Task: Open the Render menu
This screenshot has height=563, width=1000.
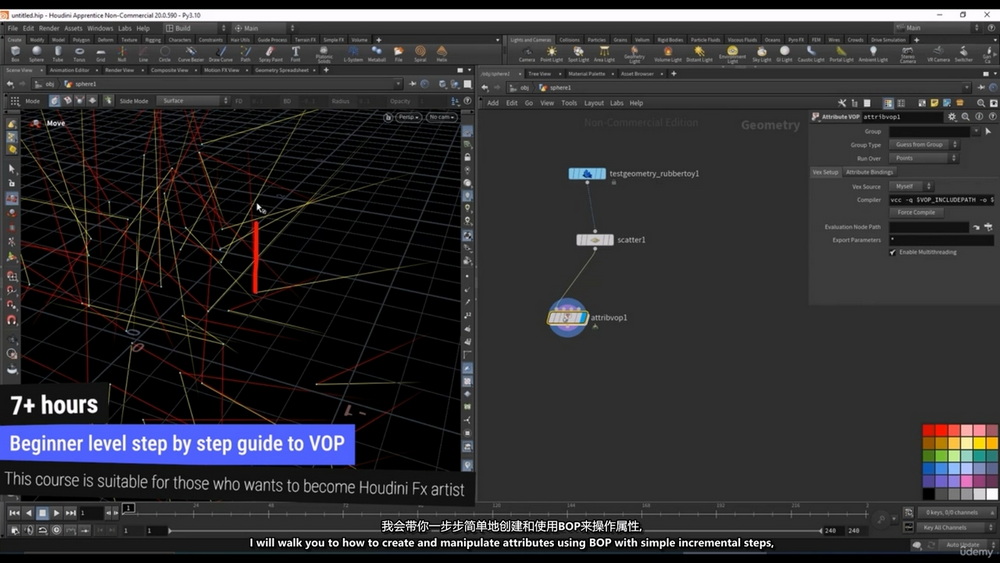Action: point(48,28)
